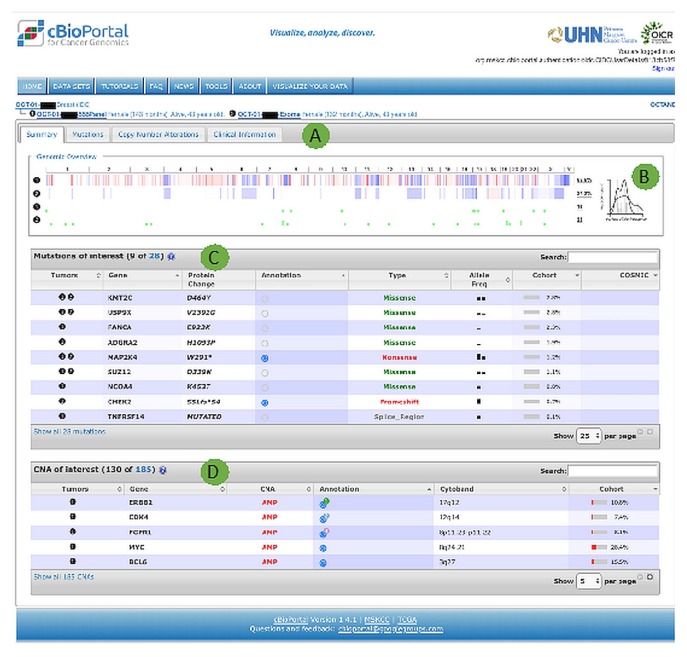Open the Clinical Information tab

tap(244, 134)
